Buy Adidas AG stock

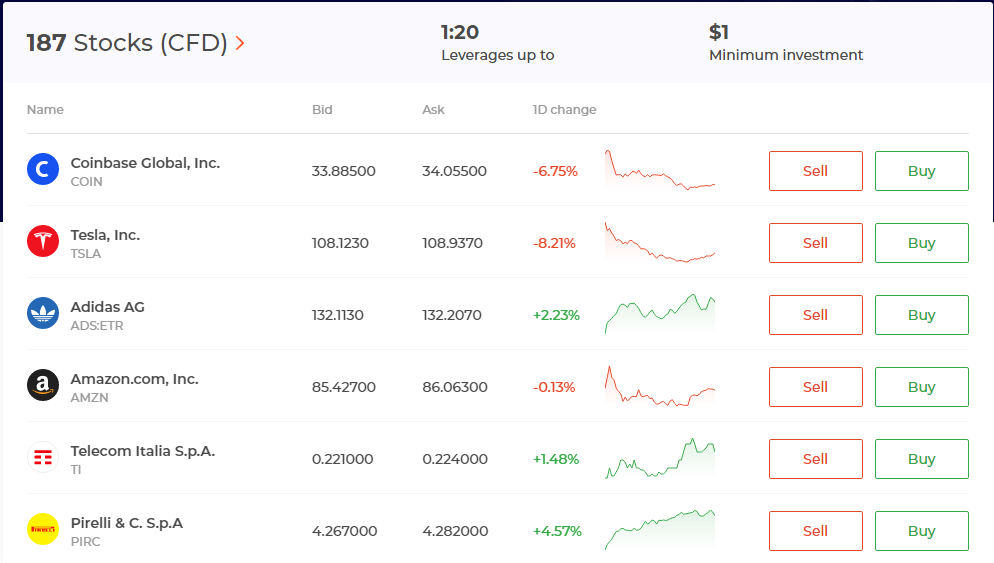(x=922, y=314)
